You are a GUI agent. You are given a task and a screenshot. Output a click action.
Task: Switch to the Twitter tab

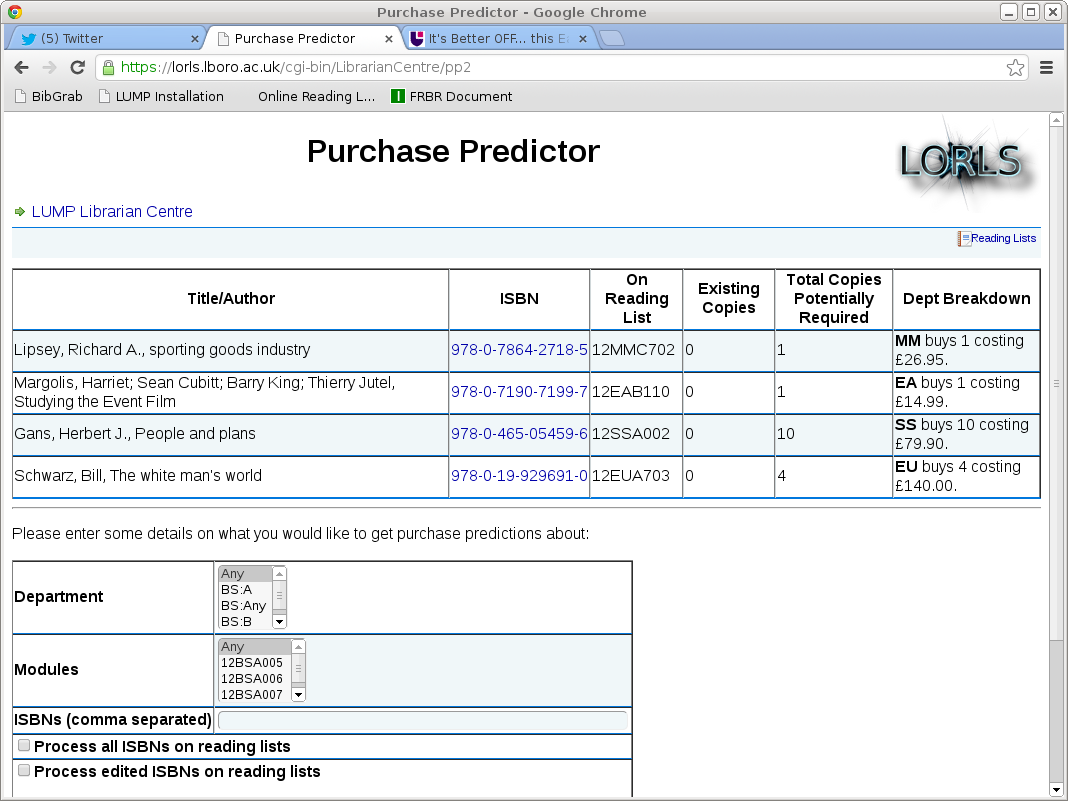click(x=105, y=39)
